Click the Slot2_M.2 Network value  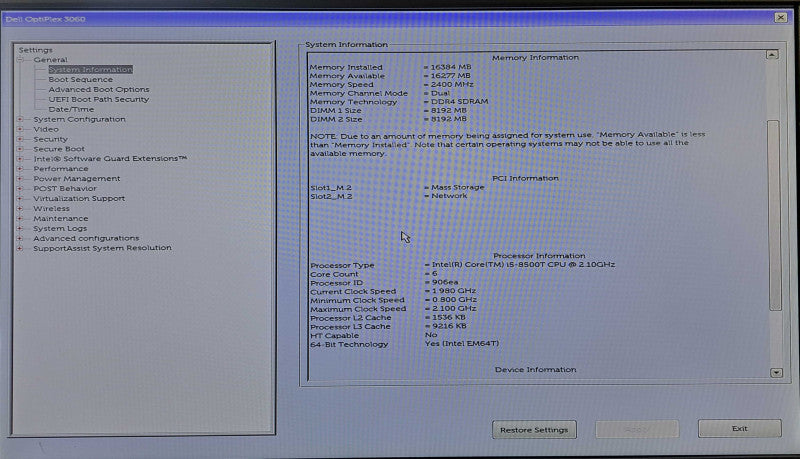[446, 196]
